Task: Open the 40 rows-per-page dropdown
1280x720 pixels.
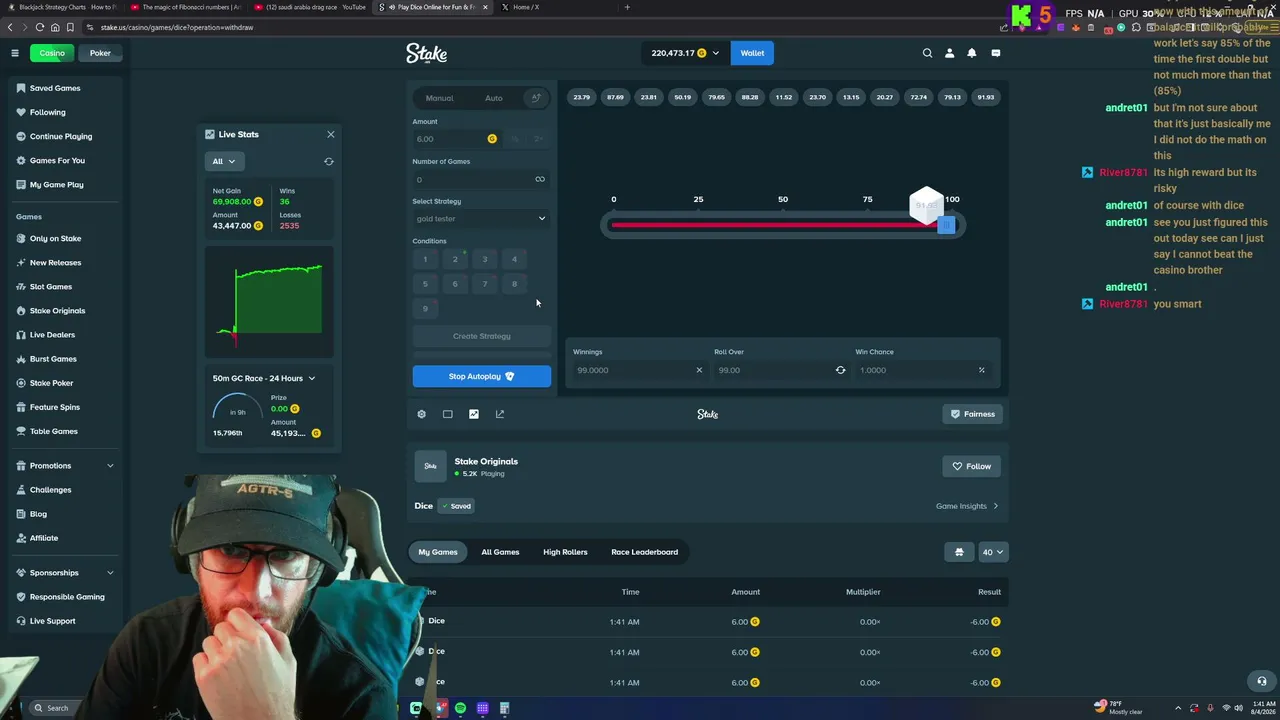Action: click(x=993, y=552)
